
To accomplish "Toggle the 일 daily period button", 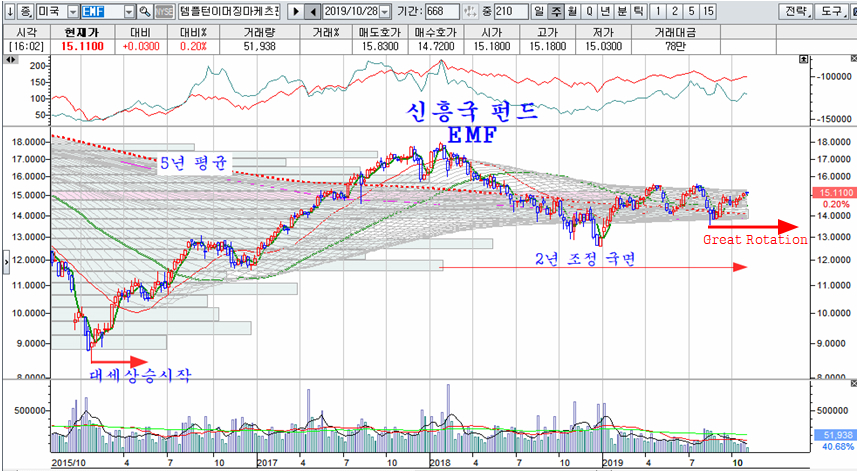I will pos(539,11).
